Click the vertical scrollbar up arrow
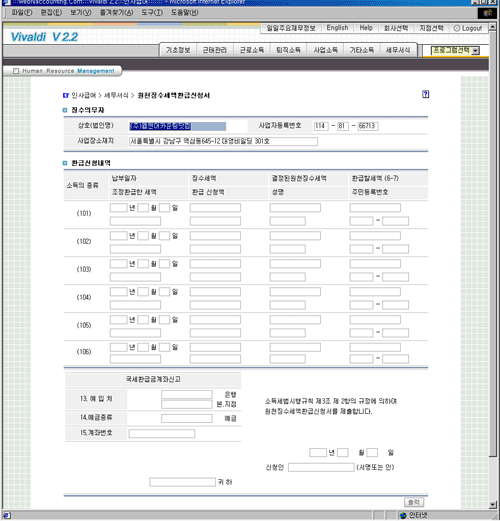Screen dimensions: 500x521 point(493,27)
